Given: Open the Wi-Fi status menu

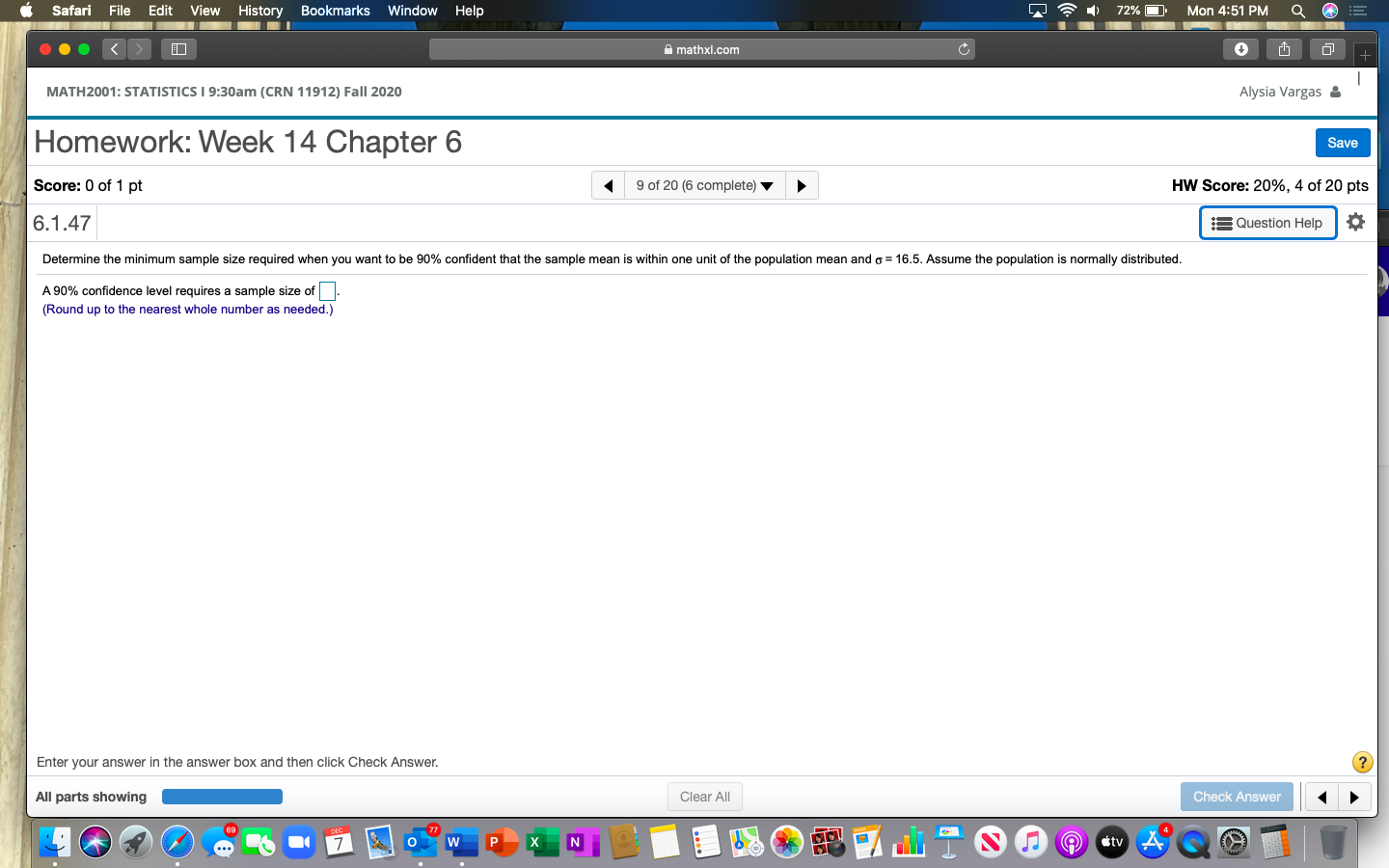Looking at the screenshot, I should [x=1067, y=11].
